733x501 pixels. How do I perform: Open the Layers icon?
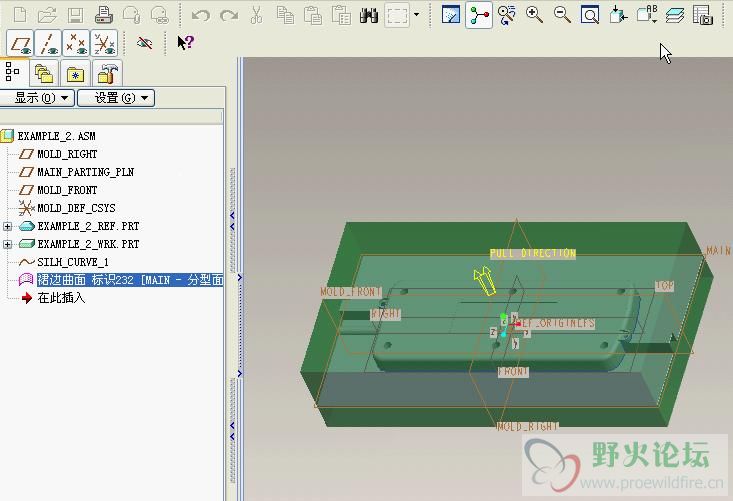[675, 15]
